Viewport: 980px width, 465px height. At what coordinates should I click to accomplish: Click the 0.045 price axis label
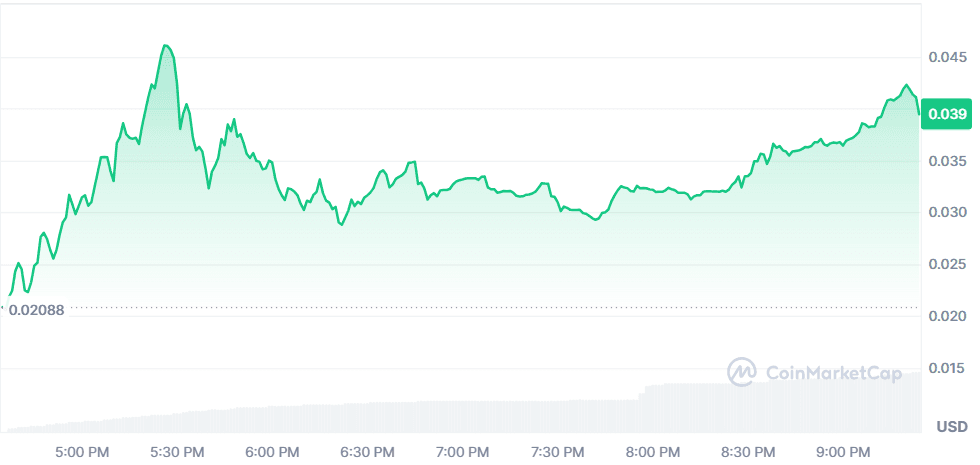coord(947,57)
